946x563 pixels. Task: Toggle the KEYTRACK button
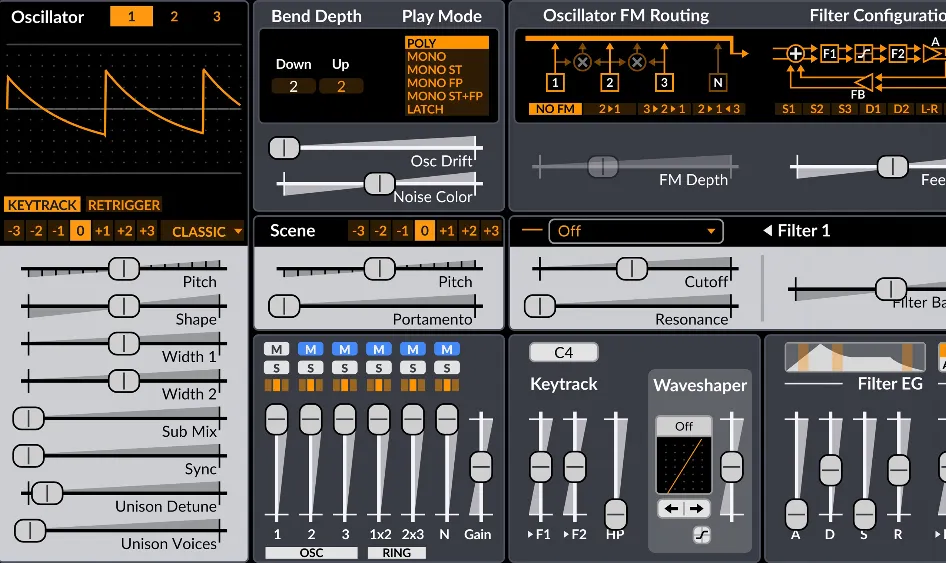[42, 205]
